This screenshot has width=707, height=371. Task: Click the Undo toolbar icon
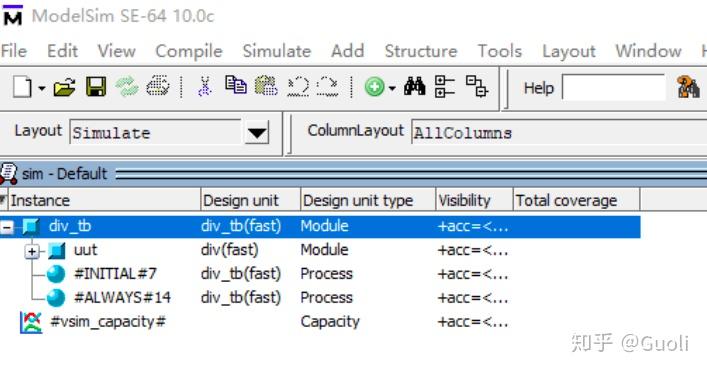[298, 87]
